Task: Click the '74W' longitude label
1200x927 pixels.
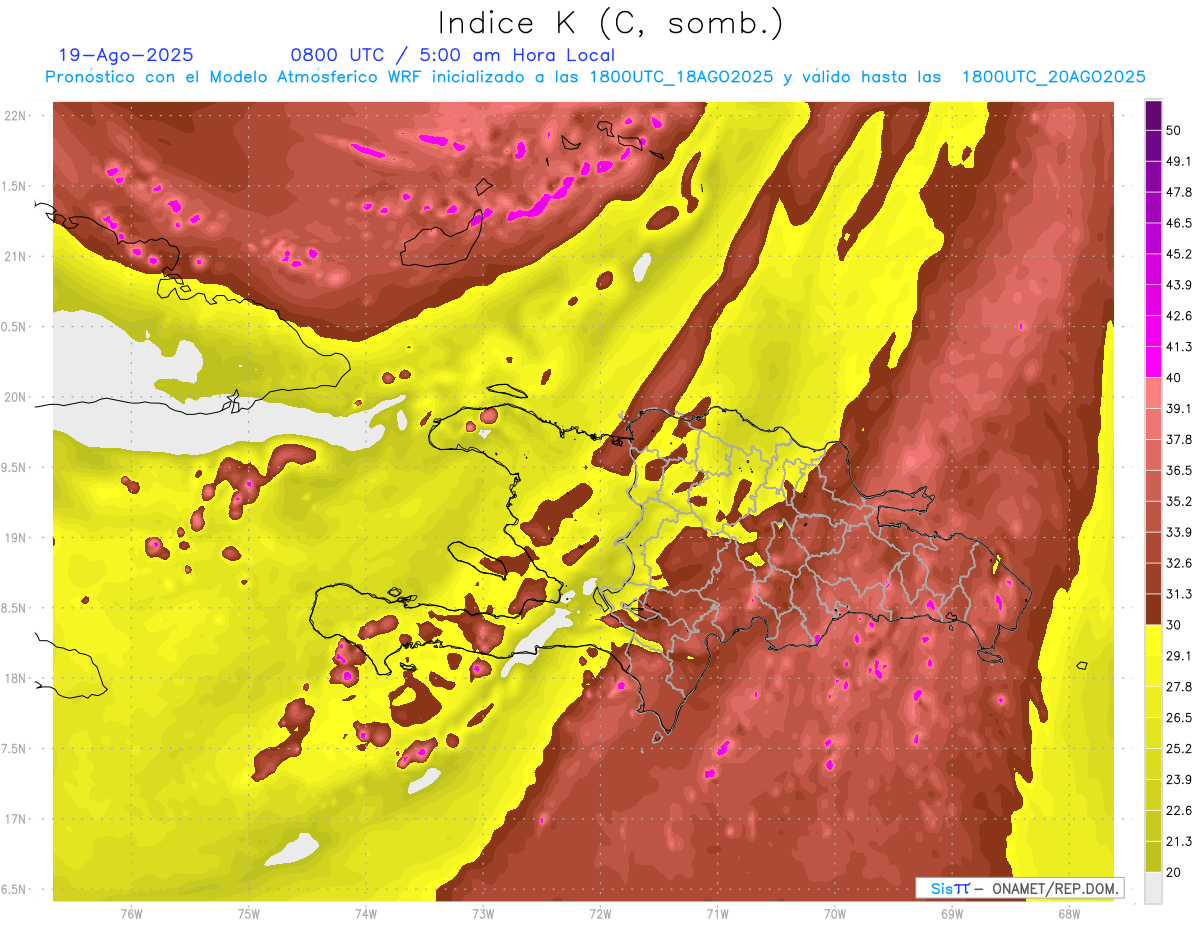Action: 366,914
